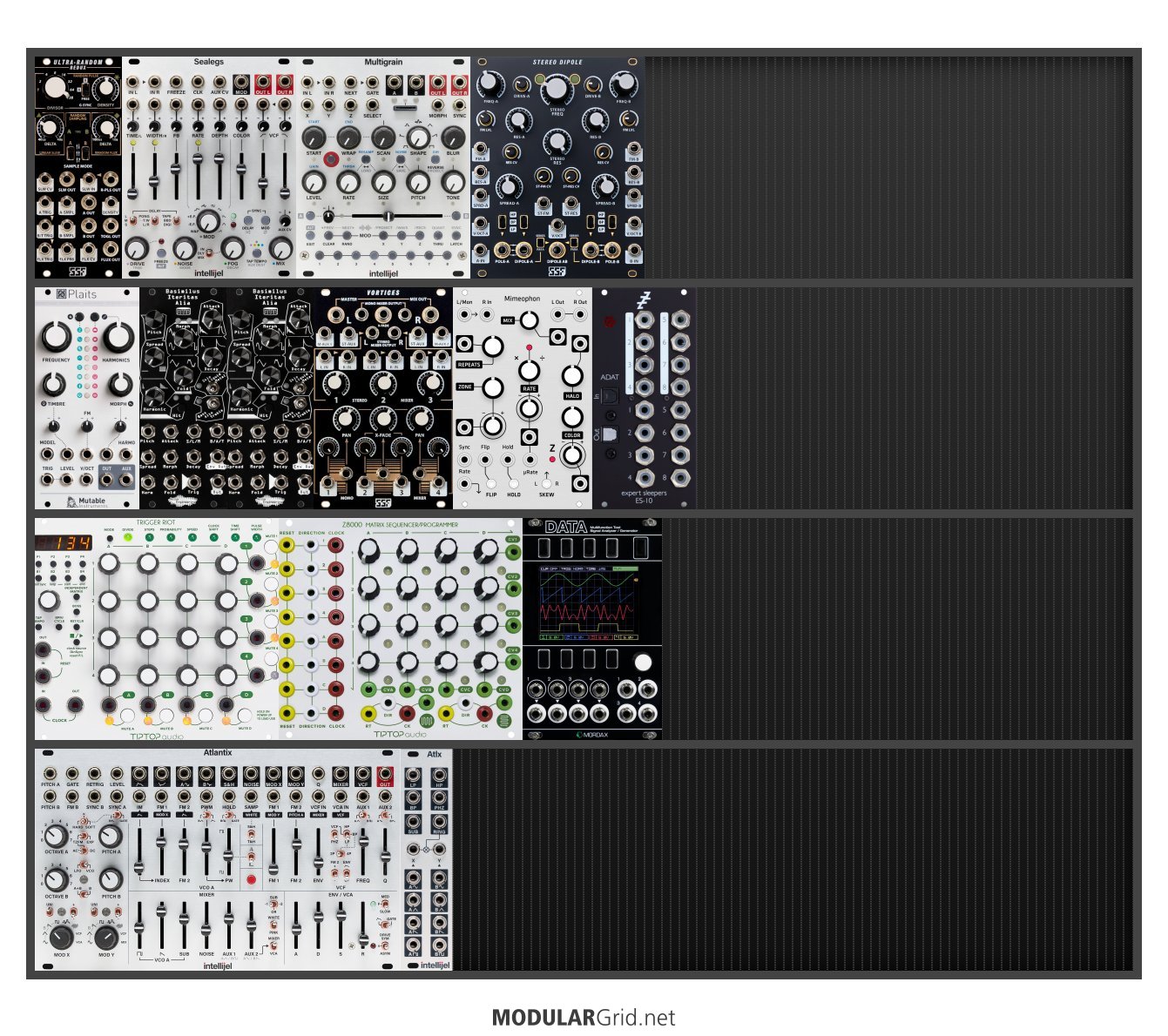The height and width of the screenshot is (1036, 1168).
Task: Click the OUT jack on Plaits
Action: point(106,478)
